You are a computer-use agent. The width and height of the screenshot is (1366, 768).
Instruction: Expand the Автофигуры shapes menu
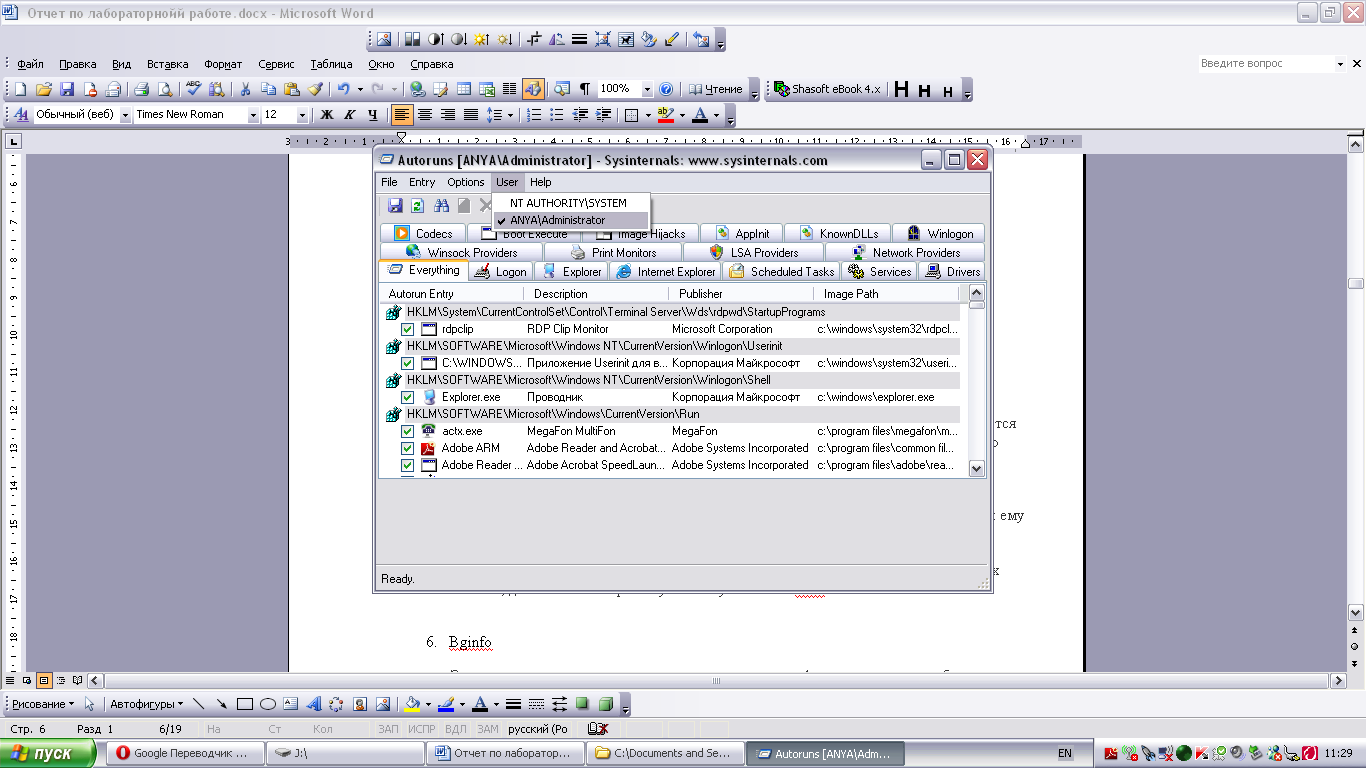[147, 704]
